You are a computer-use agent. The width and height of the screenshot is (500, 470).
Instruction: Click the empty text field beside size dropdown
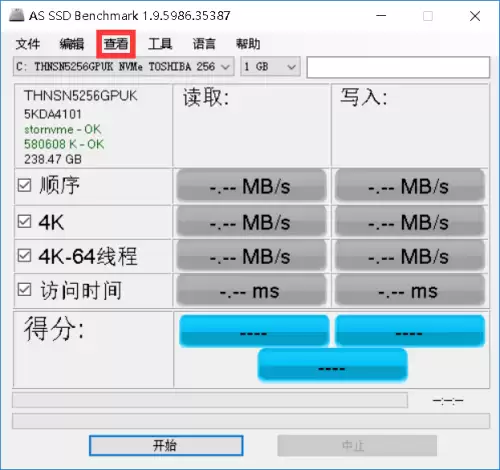tap(398, 67)
